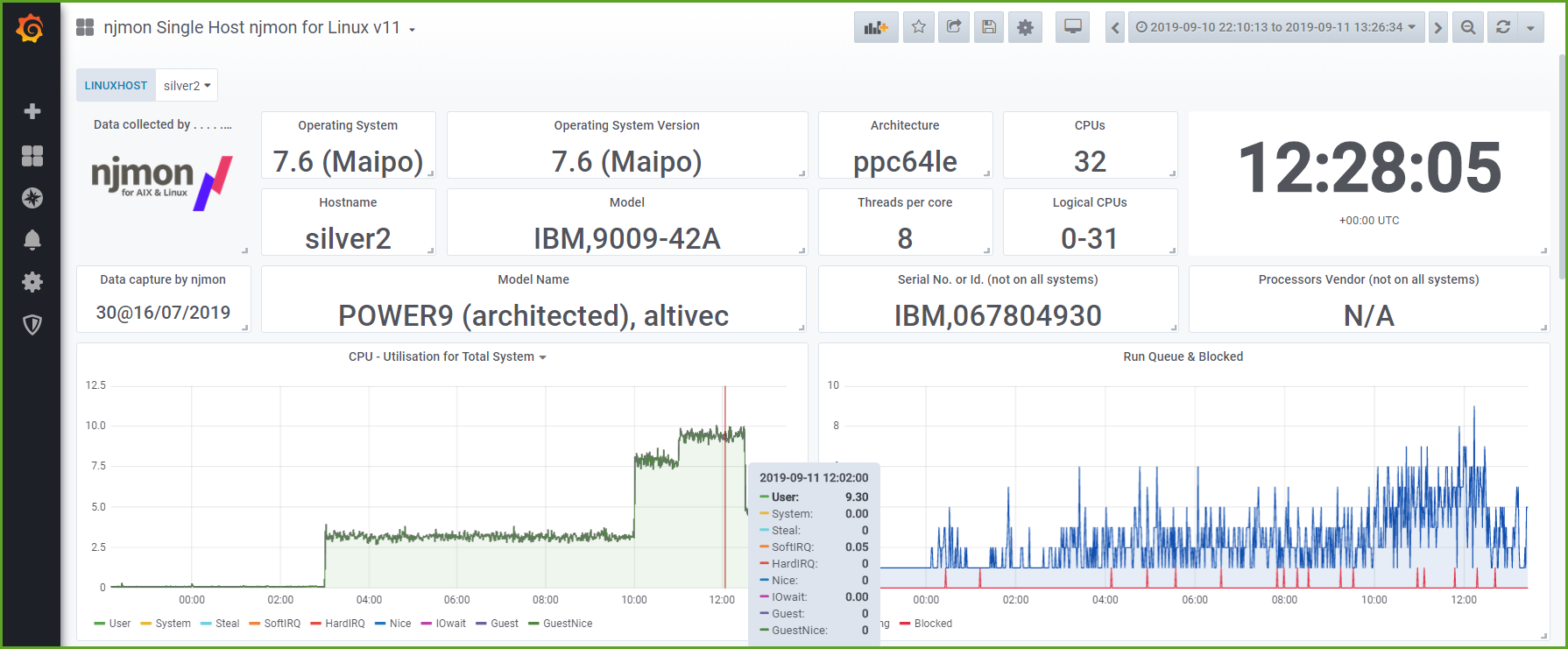Viewport: 1568px width, 649px height.
Task: Click the Add panel icon
Action: [876, 27]
